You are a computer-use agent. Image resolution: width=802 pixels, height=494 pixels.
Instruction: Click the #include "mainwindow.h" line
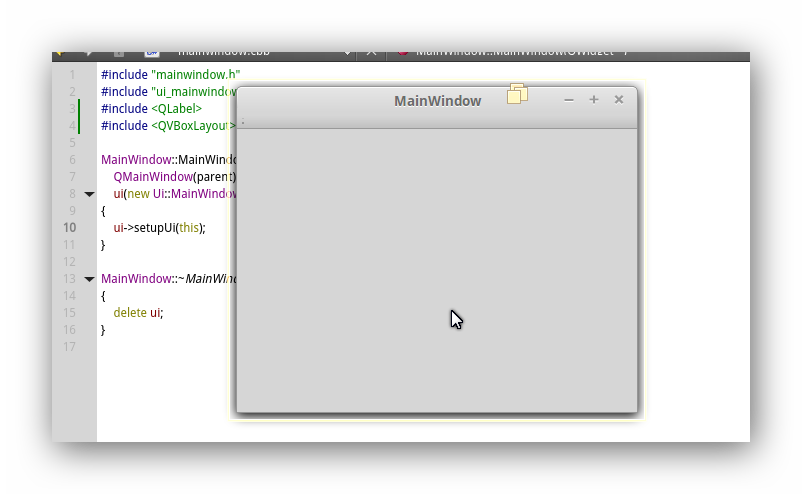[170, 75]
